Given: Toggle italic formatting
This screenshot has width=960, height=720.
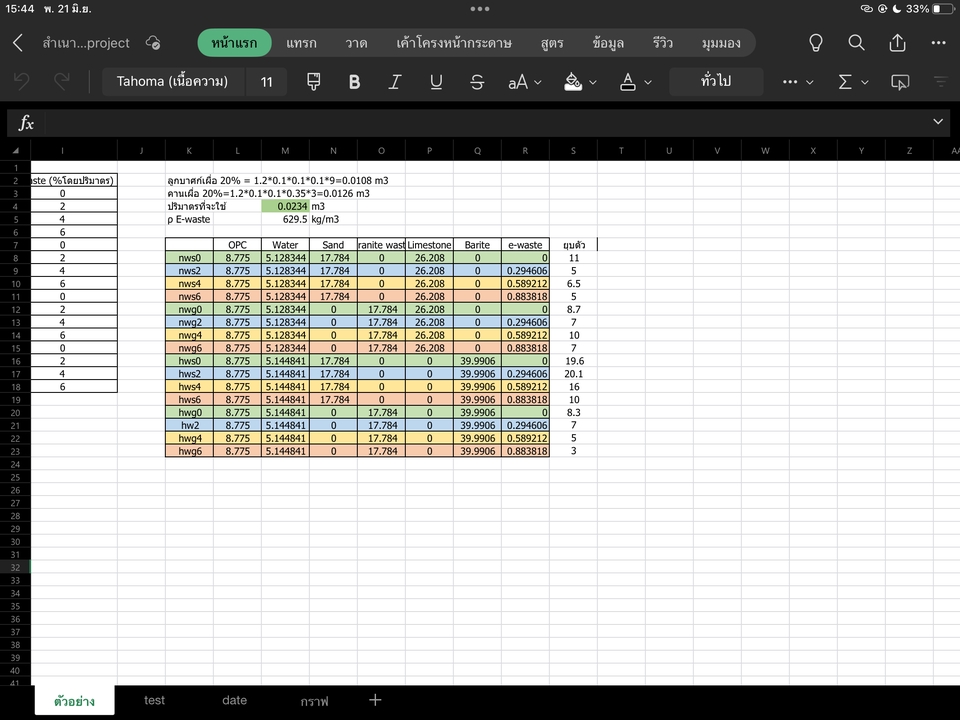Looking at the screenshot, I should 395,81.
